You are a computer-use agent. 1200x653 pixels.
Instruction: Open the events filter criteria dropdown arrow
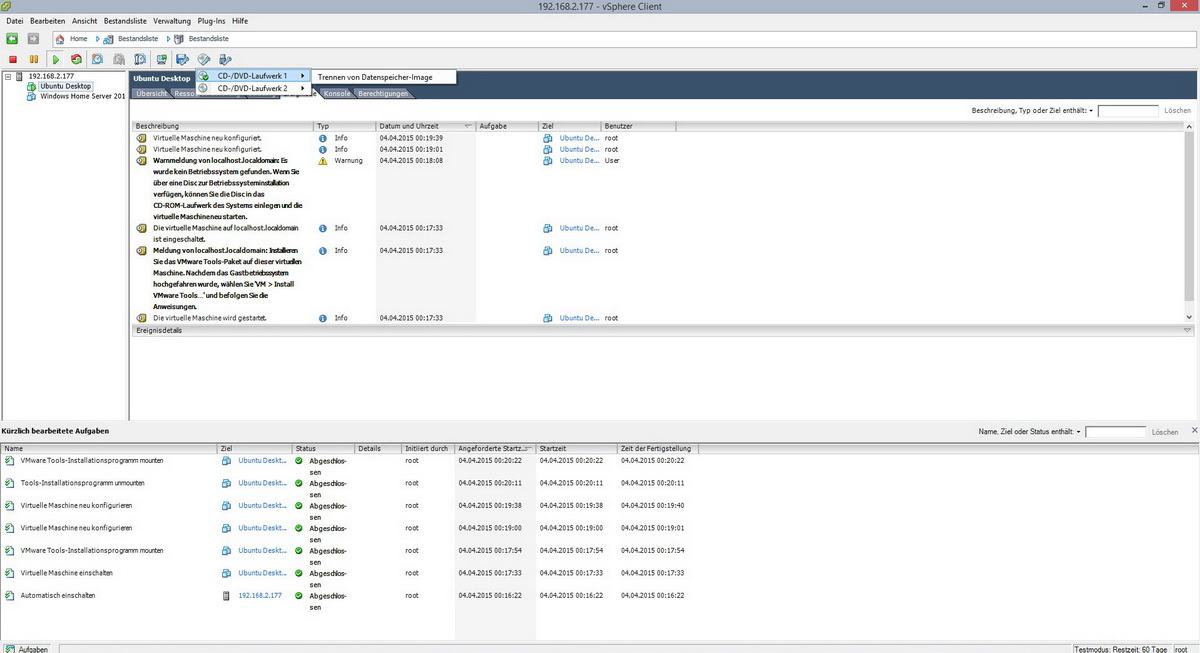coord(1091,110)
